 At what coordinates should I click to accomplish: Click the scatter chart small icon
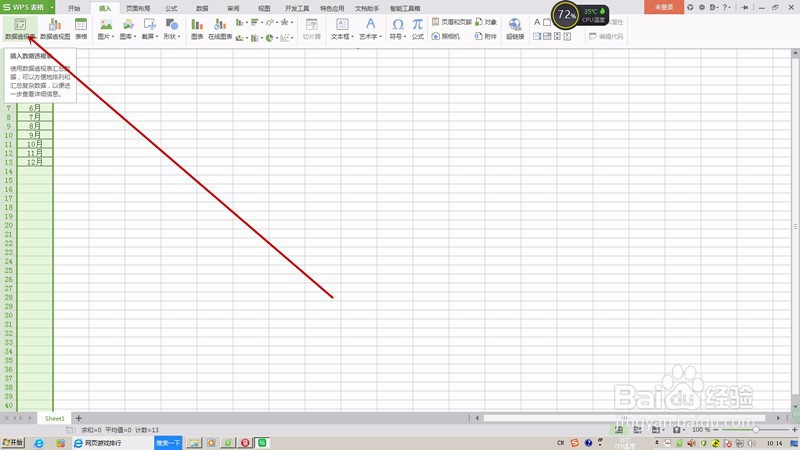point(284,38)
